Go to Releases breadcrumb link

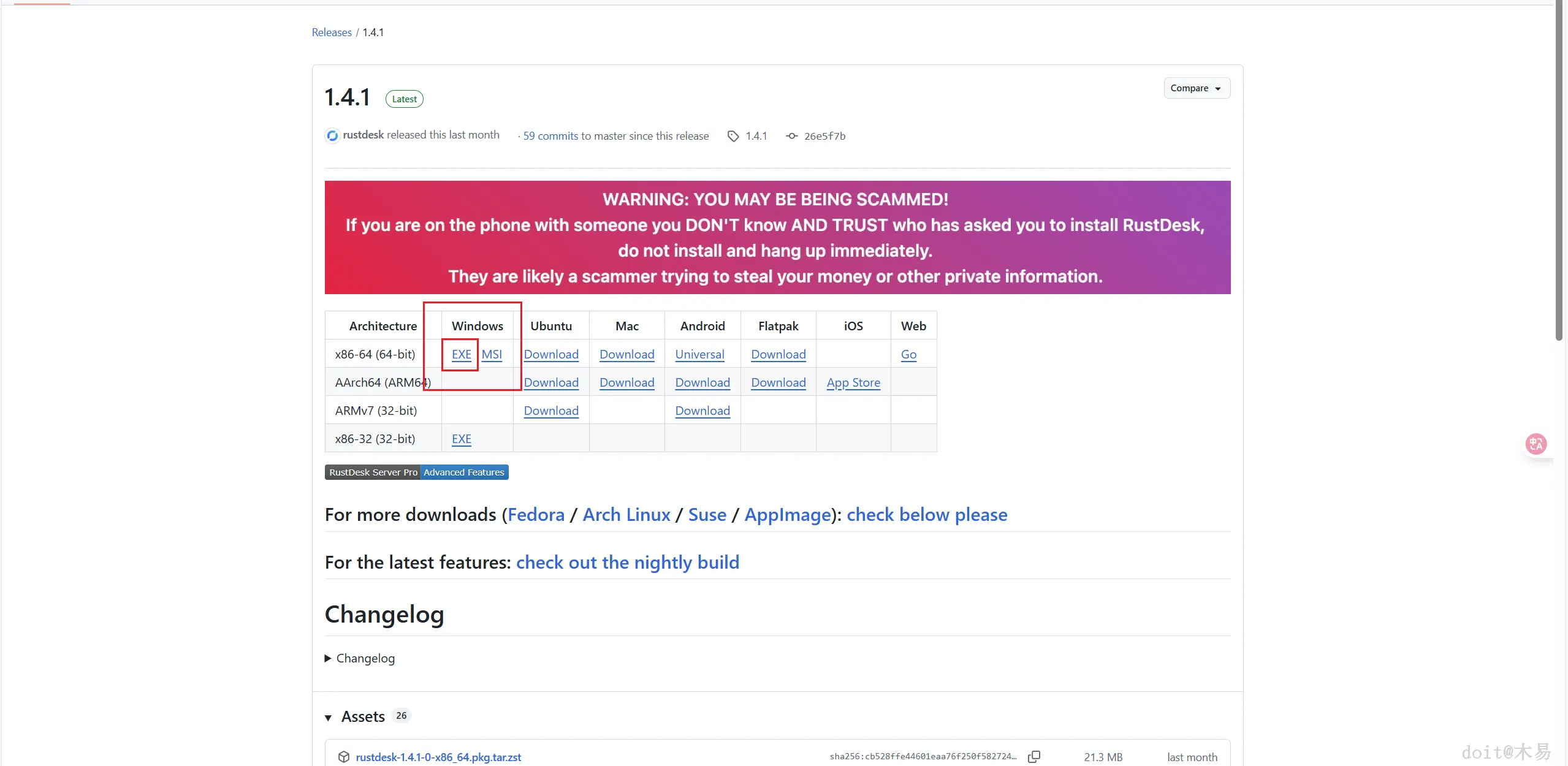tap(332, 32)
